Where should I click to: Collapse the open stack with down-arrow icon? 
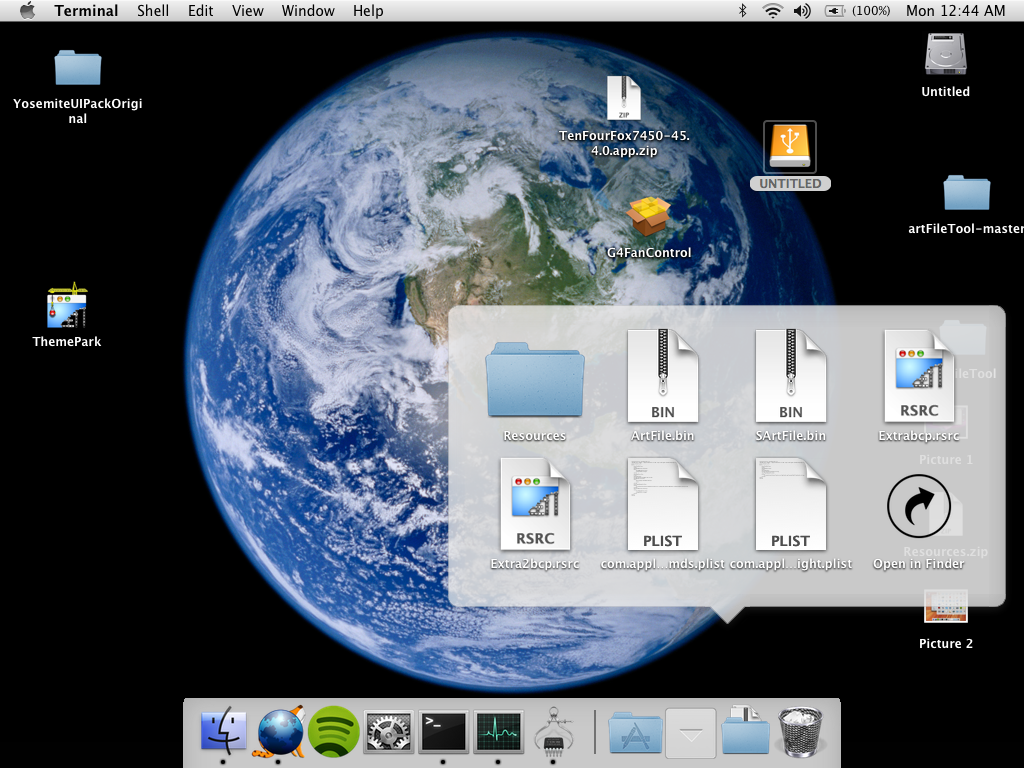pos(691,733)
